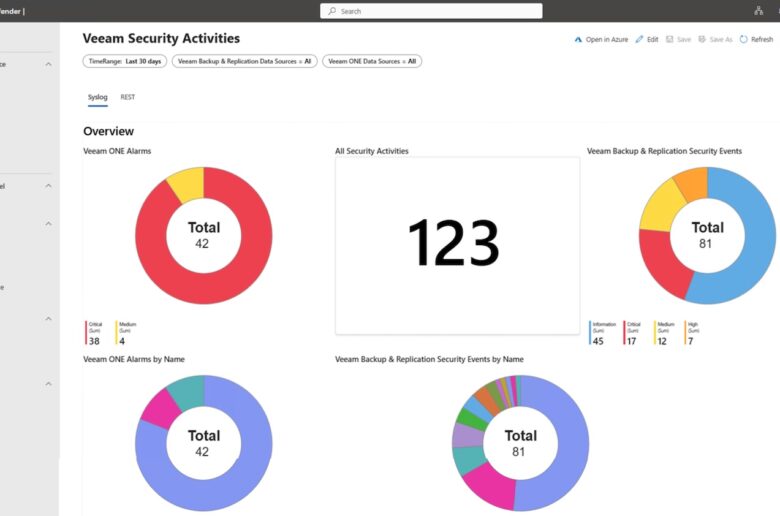This screenshot has width=780, height=516.
Task: Click the Save As icon
Action: (x=702, y=39)
